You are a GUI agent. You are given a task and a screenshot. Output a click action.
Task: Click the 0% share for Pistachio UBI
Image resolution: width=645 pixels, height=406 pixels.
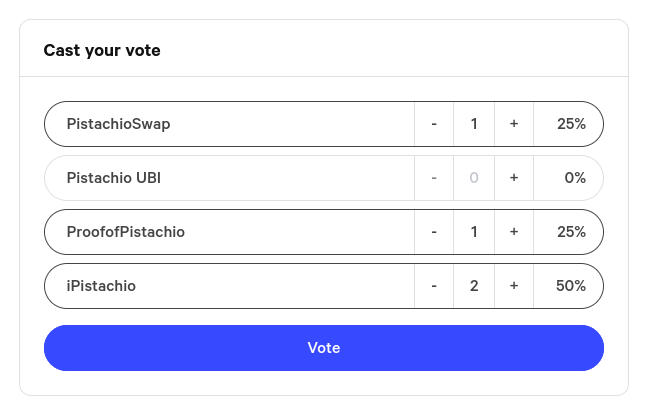(x=574, y=178)
